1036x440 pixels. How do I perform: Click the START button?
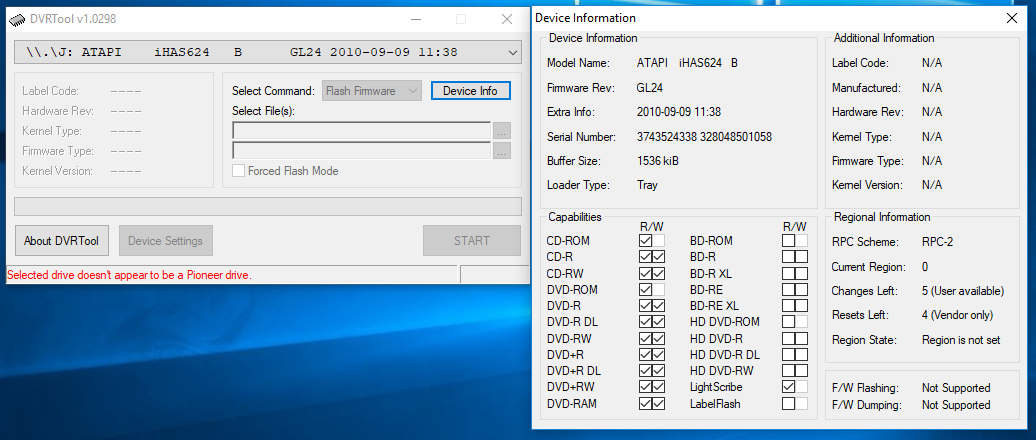pyautogui.click(x=472, y=240)
